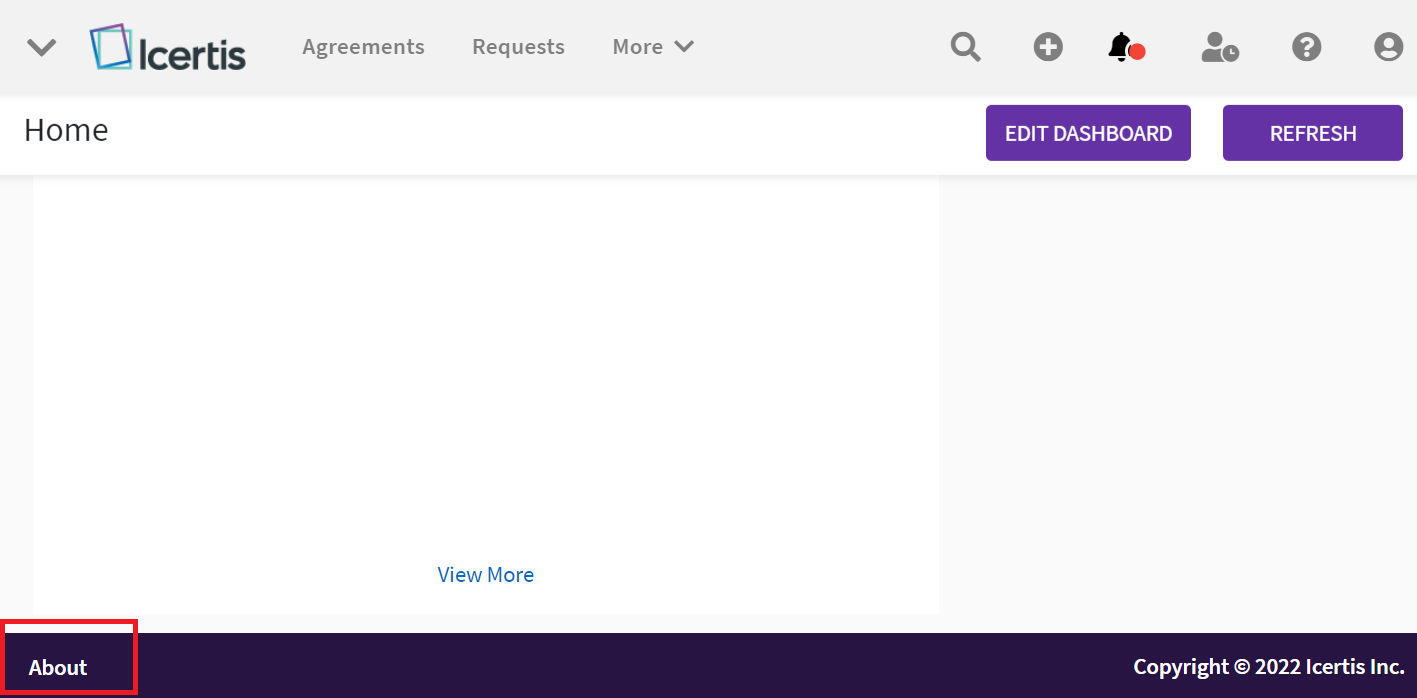Open the Requests menu
Screen dimensions: 1417x698
[518, 47]
